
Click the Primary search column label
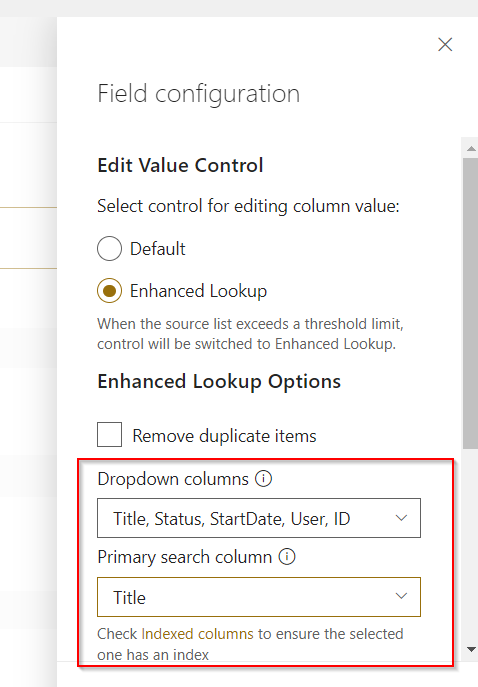[x=184, y=557]
